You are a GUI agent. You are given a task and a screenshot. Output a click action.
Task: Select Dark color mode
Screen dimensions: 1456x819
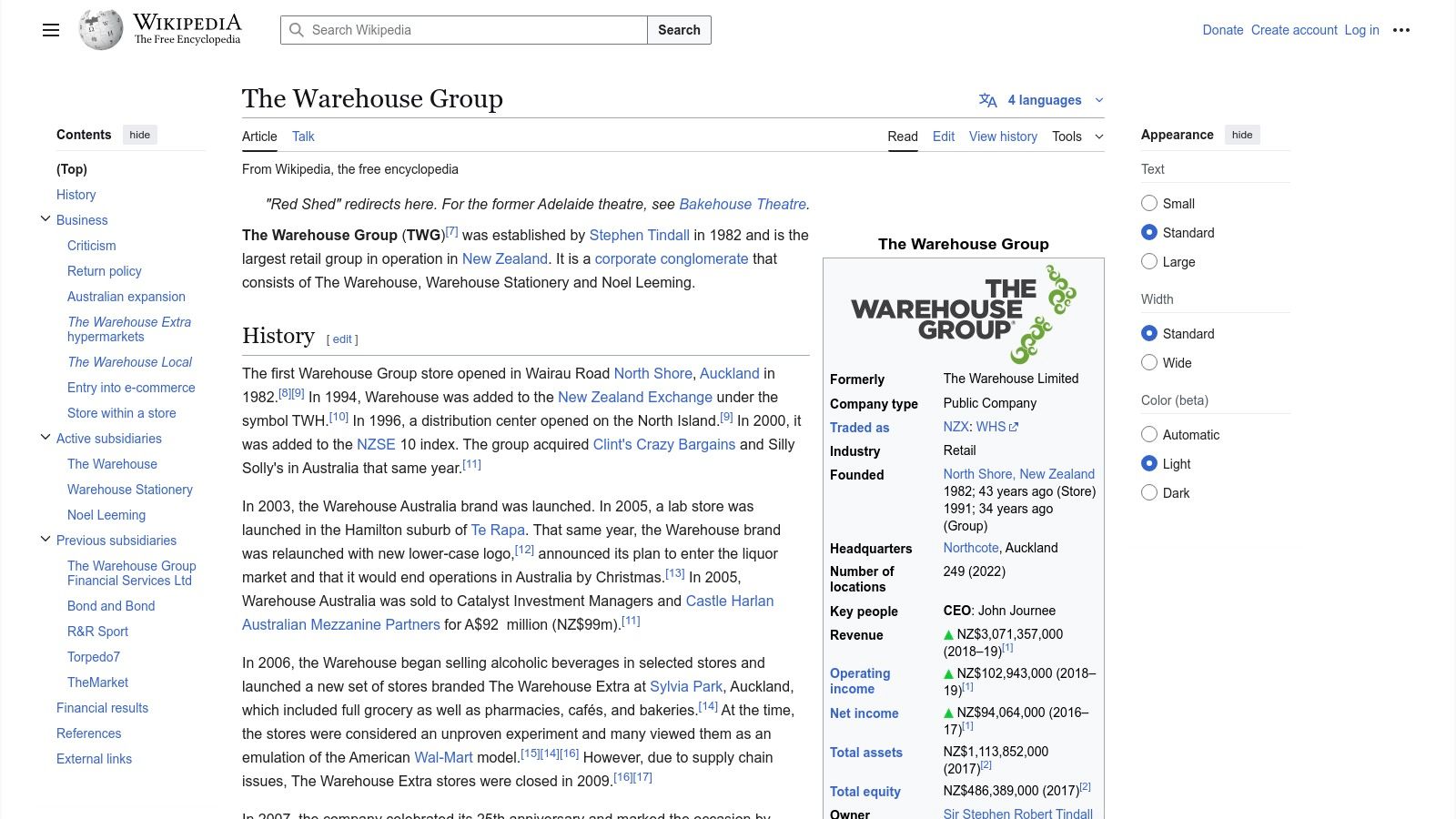pos(1149,492)
